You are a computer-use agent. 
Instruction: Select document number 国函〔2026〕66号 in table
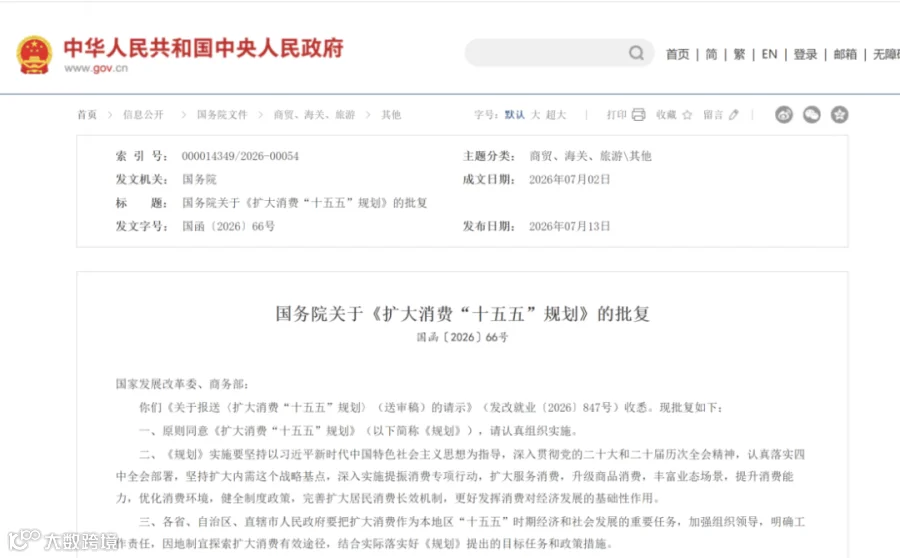(228, 226)
